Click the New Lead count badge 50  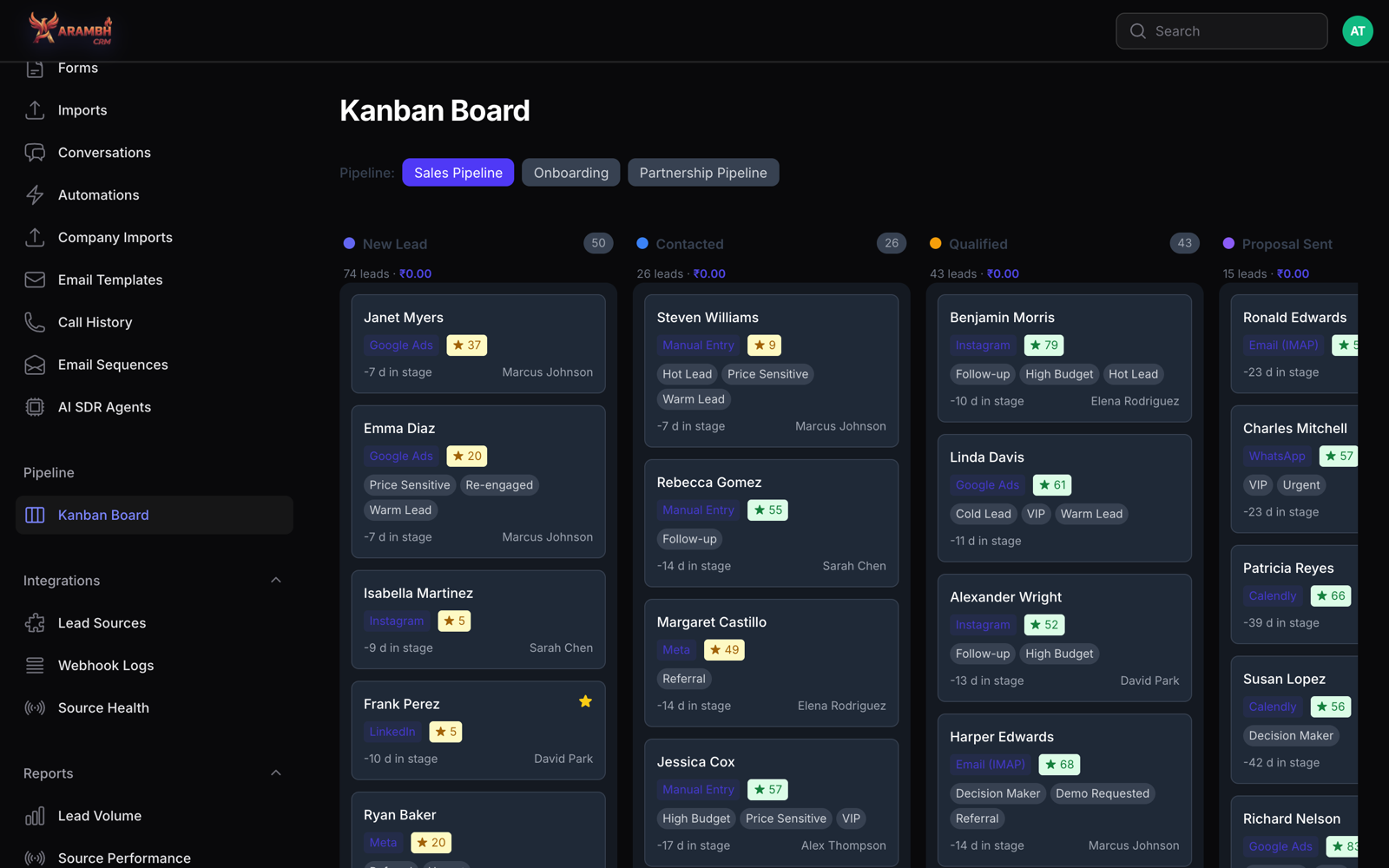pos(598,244)
